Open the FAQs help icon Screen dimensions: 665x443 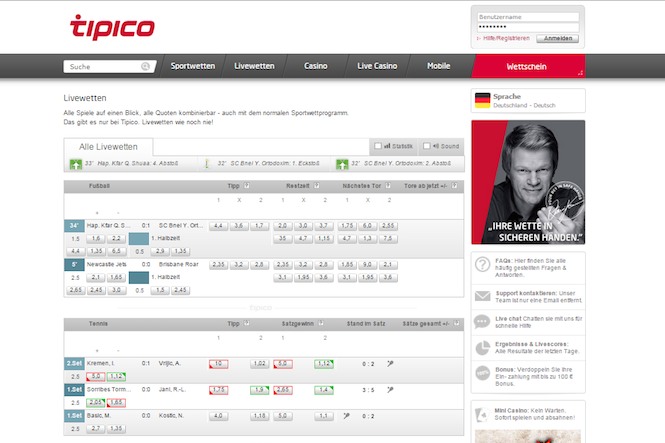point(482,265)
